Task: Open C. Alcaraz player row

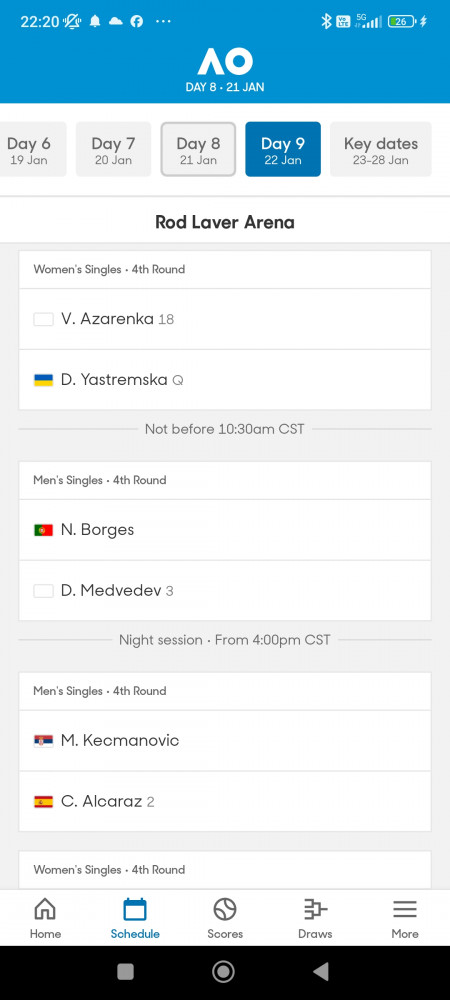Action: click(225, 802)
